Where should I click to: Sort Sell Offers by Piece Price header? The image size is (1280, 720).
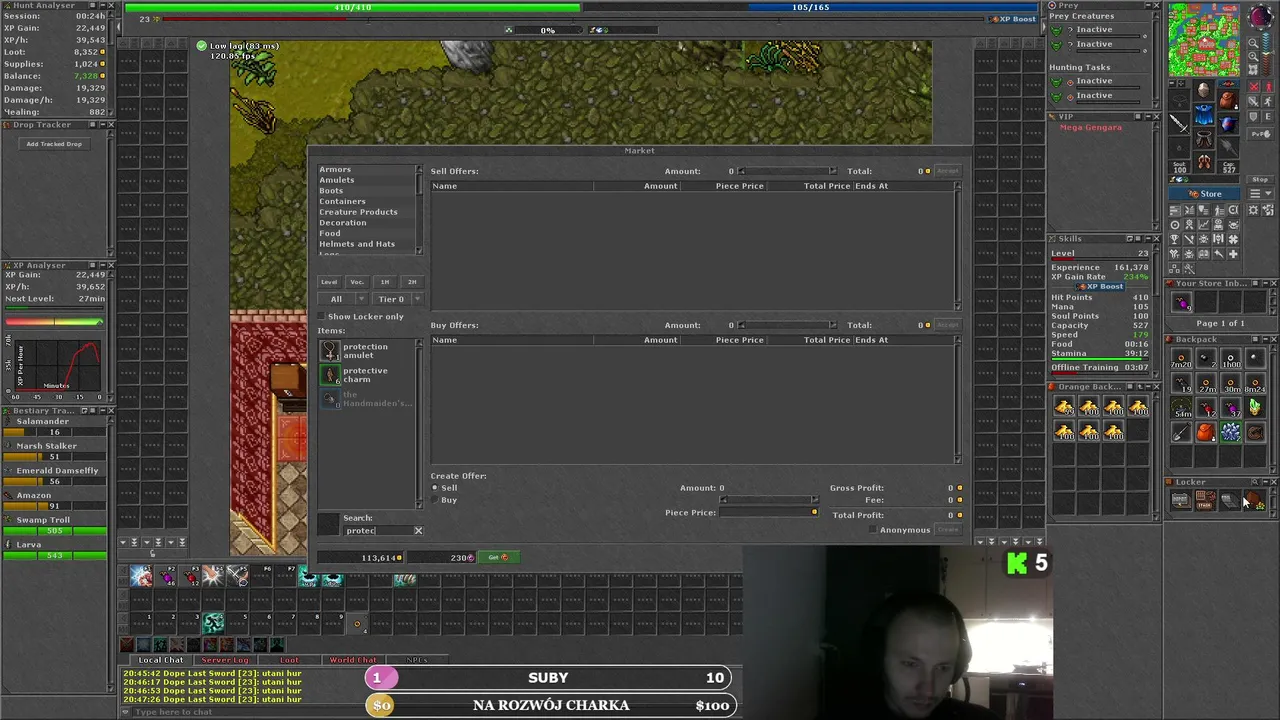(740, 186)
